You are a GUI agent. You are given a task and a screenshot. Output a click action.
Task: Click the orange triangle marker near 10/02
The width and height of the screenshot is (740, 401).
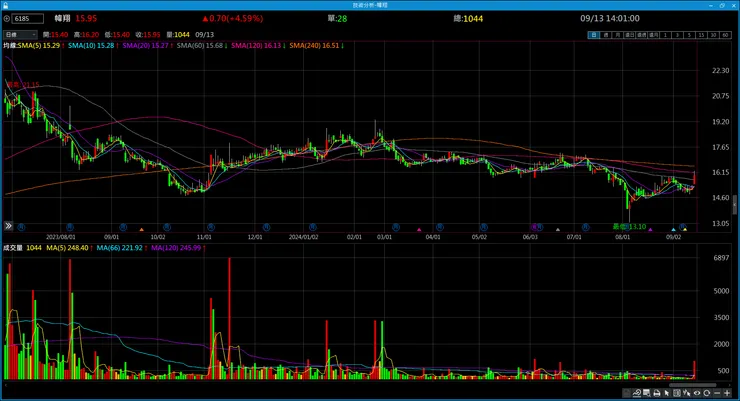point(142,230)
